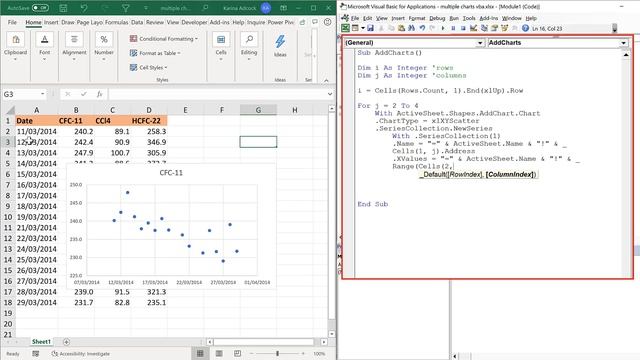The image size is (640, 360).
Task: Open the Review ribbon tab
Action: (x=155, y=22)
